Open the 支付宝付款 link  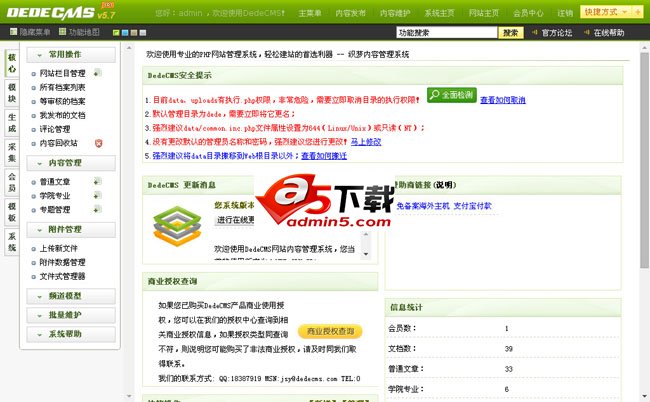pos(472,206)
